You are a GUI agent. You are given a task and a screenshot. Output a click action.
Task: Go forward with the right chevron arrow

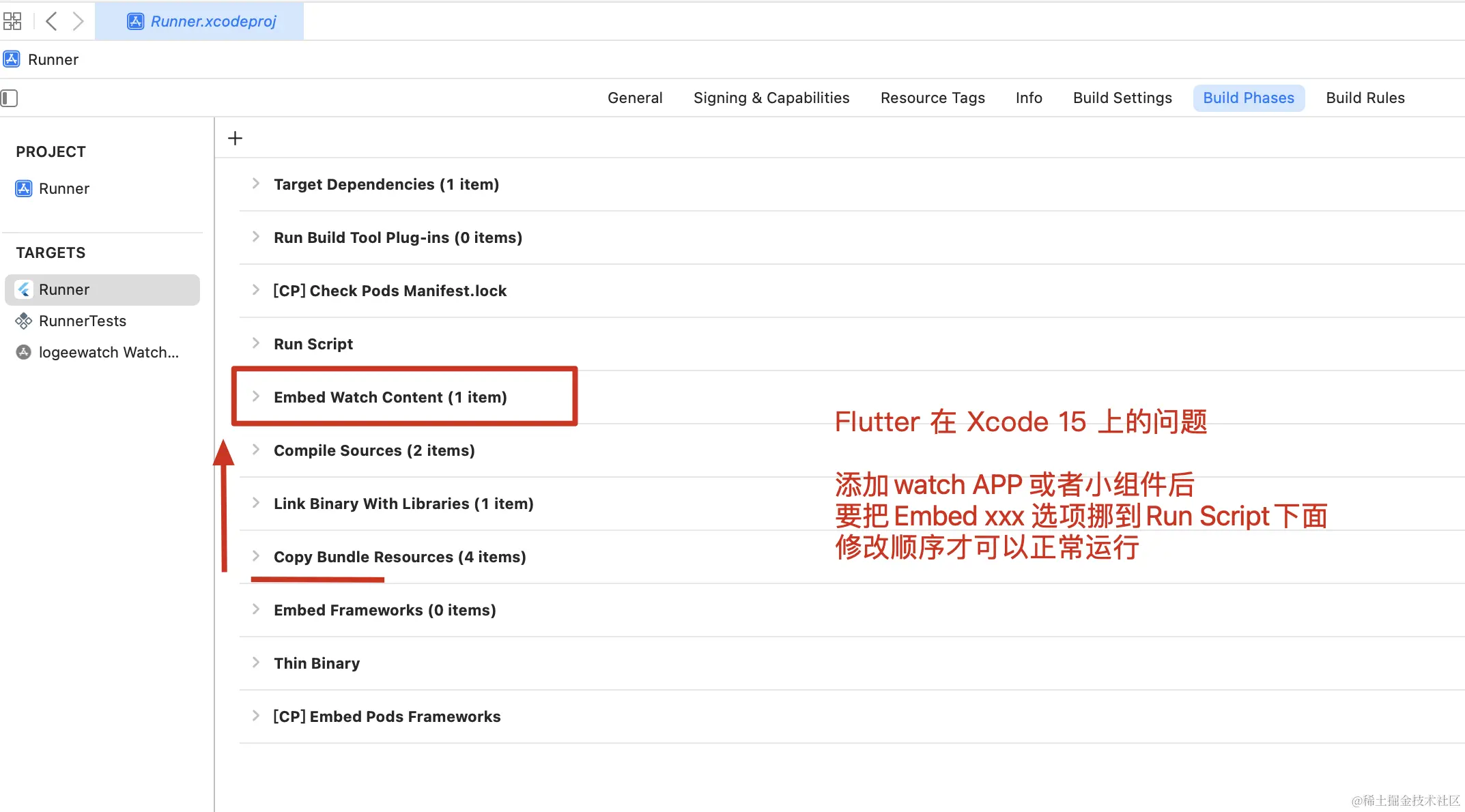coord(78,21)
